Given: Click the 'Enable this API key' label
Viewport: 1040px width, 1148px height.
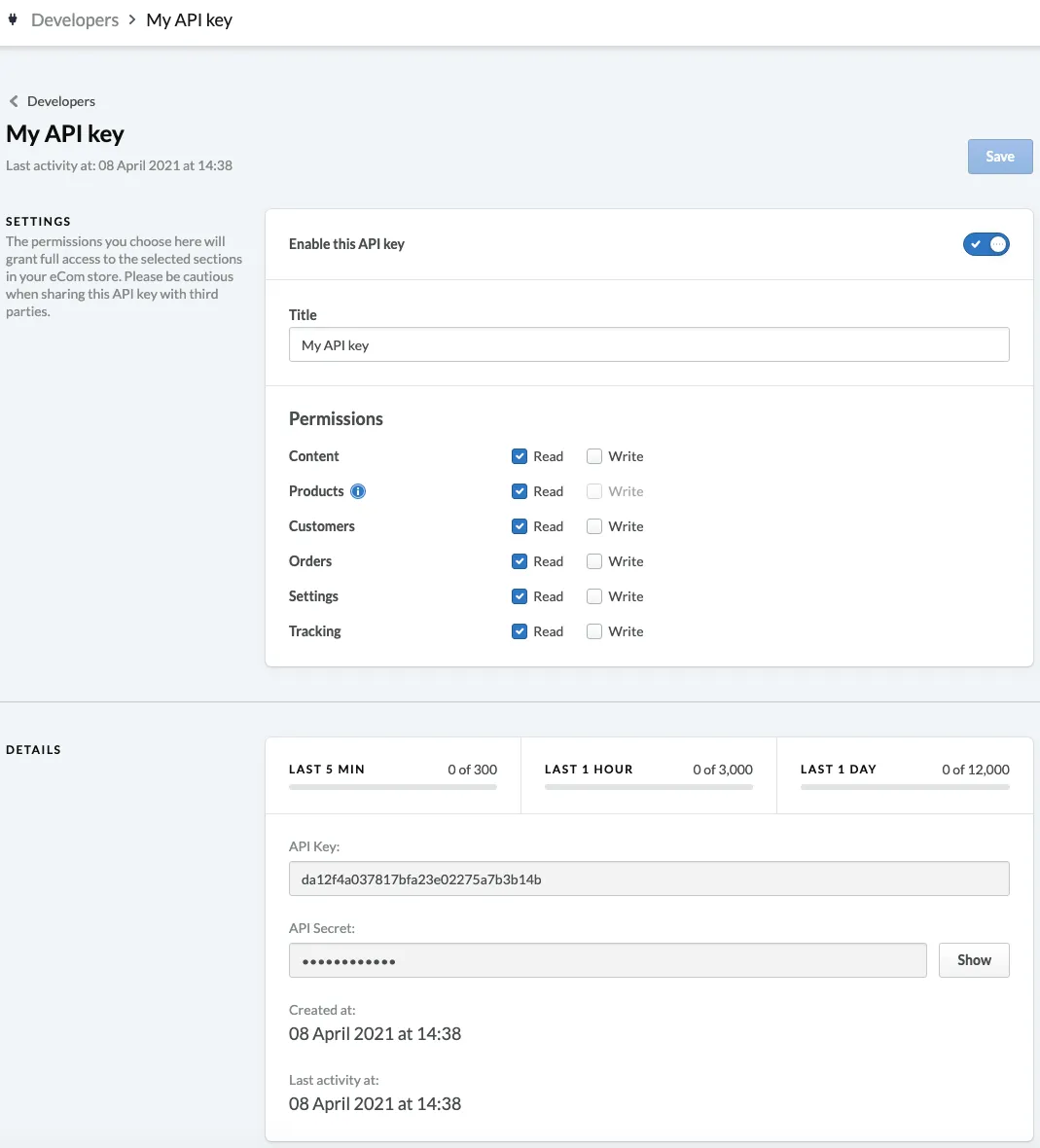Looking at the screenshot, I should tap(347, 244).
